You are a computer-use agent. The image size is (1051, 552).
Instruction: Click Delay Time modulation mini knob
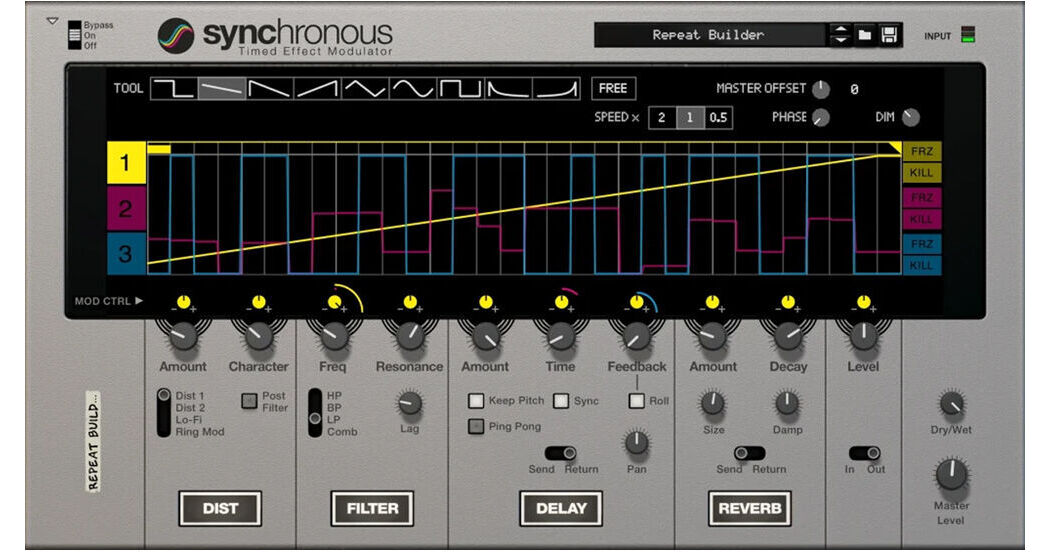(x=561, y=302)
